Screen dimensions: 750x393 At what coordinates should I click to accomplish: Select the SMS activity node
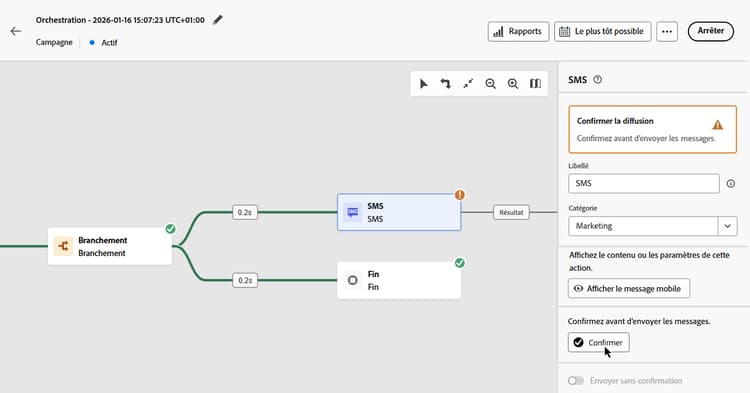point(399,212)
